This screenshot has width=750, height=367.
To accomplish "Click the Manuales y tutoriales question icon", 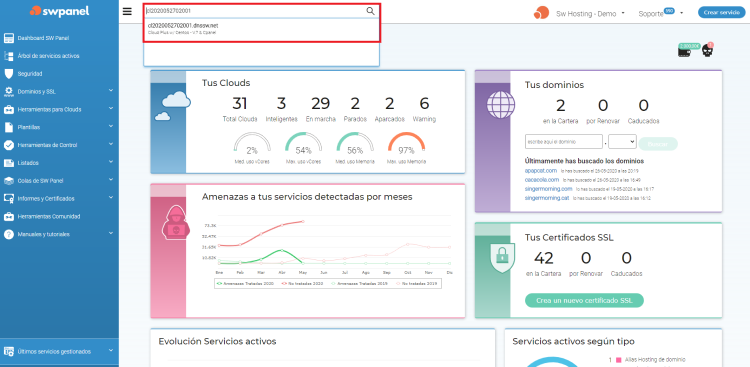I will tap(9, 234).
